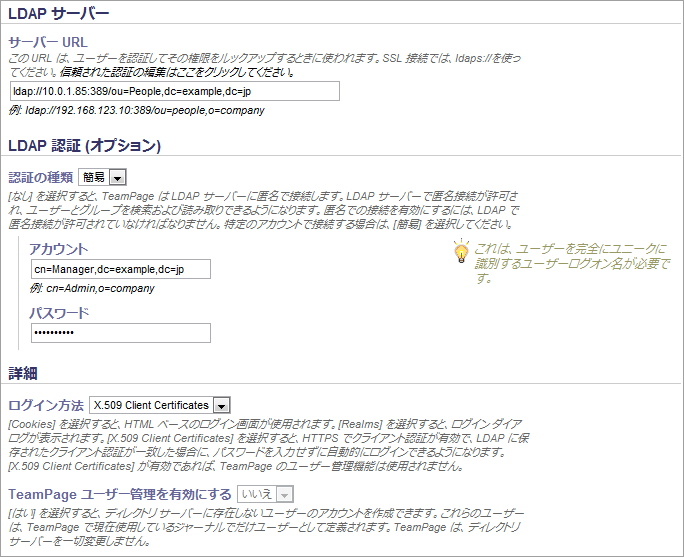Image resolution: width=684 pixels, height=557 pixels.
Task: Click the サーバー URL label
Action: (47, 43)
